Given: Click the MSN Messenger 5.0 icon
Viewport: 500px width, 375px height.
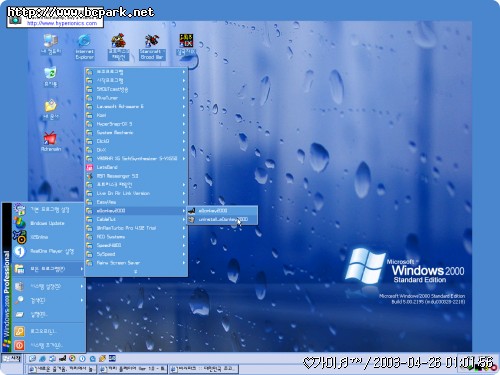Looking at the screenshot, I should point(89,176).
